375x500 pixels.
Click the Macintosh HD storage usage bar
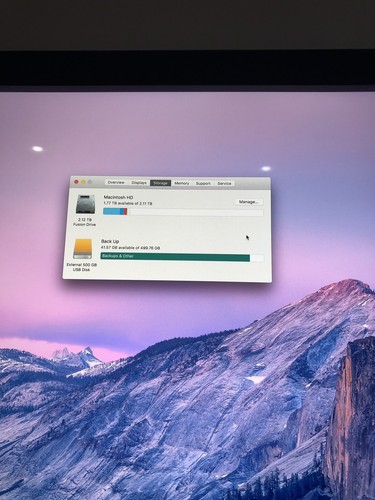tap(183, 212)
